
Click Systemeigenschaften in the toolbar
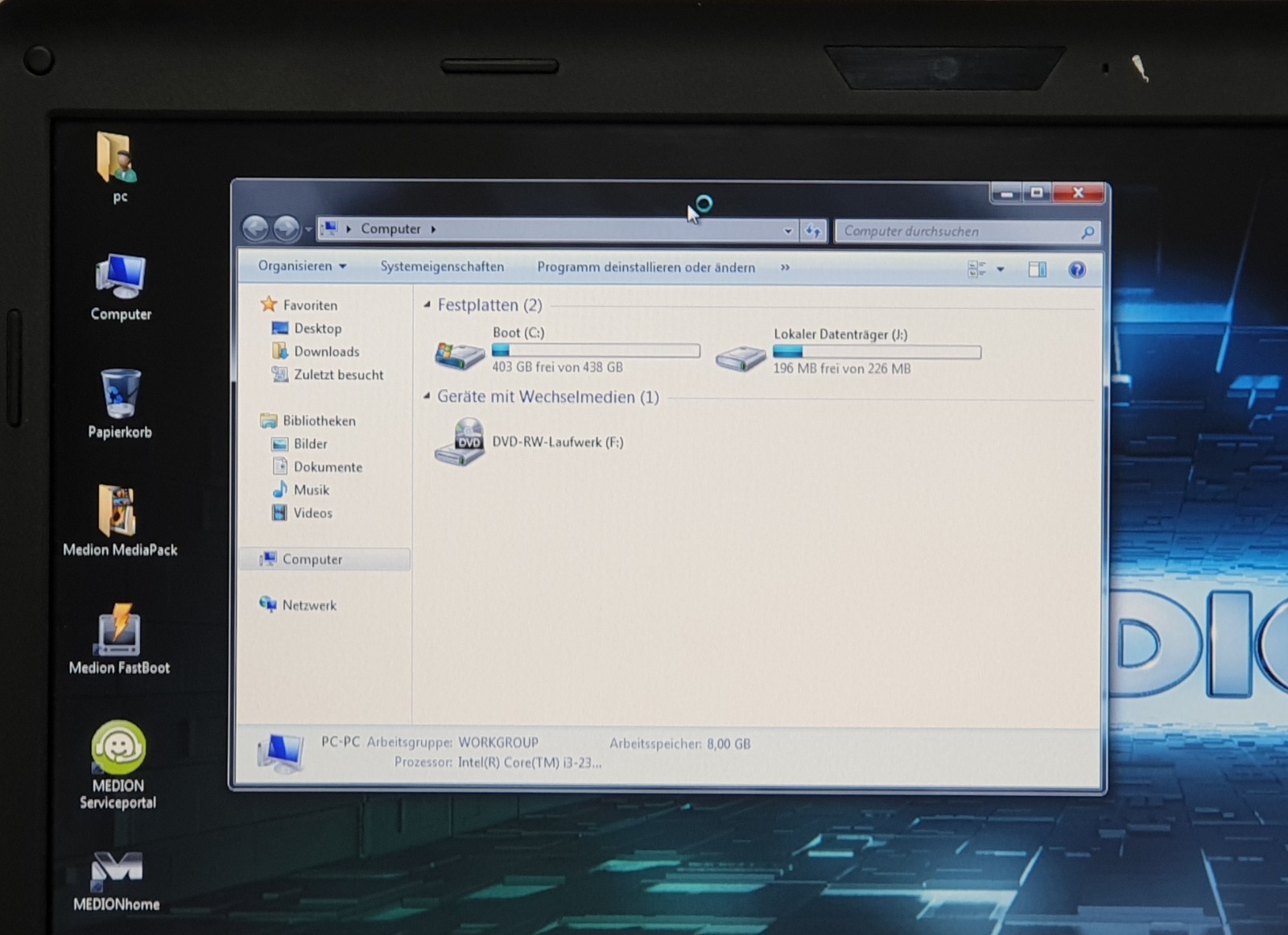coord(442,267)
